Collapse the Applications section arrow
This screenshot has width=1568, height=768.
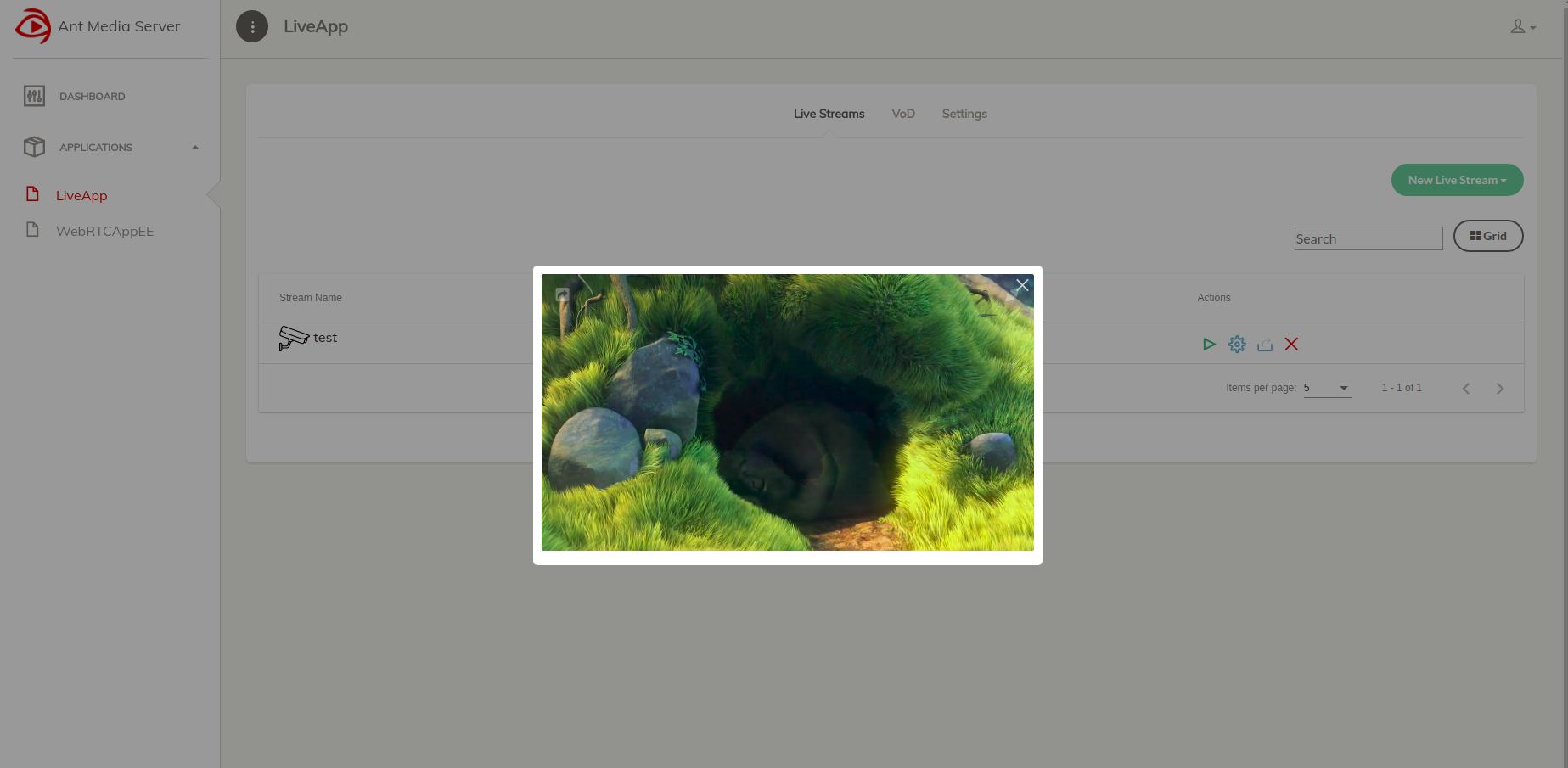[x=195, y=148]
